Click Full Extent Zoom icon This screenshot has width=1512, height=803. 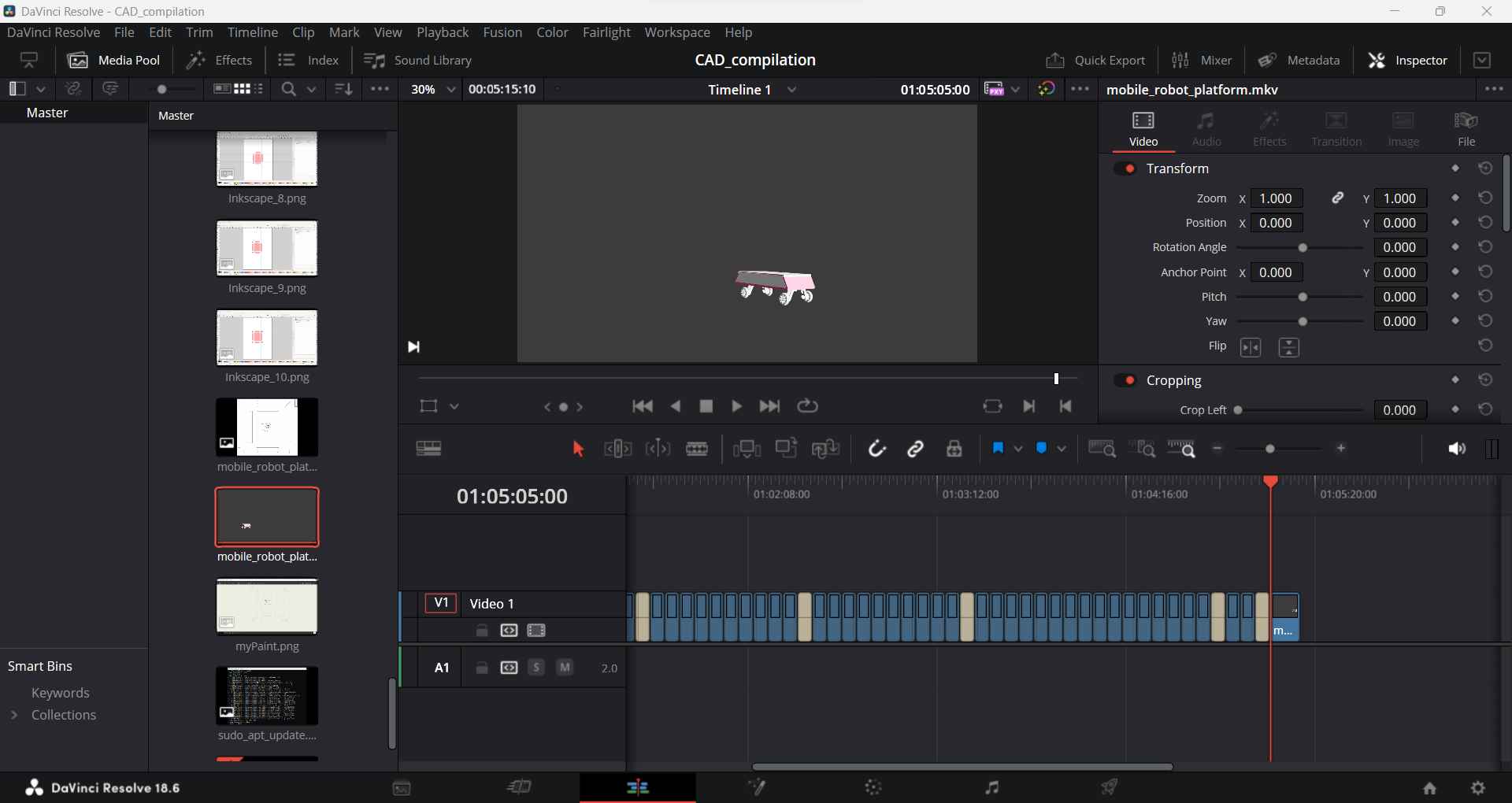click(x=1102, y=449)
